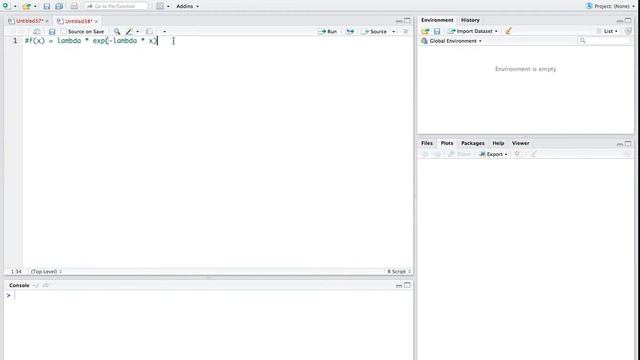This screenshot has height=360, width=640.
Task: Click the Save All documents icon
Action: point(59,7)
